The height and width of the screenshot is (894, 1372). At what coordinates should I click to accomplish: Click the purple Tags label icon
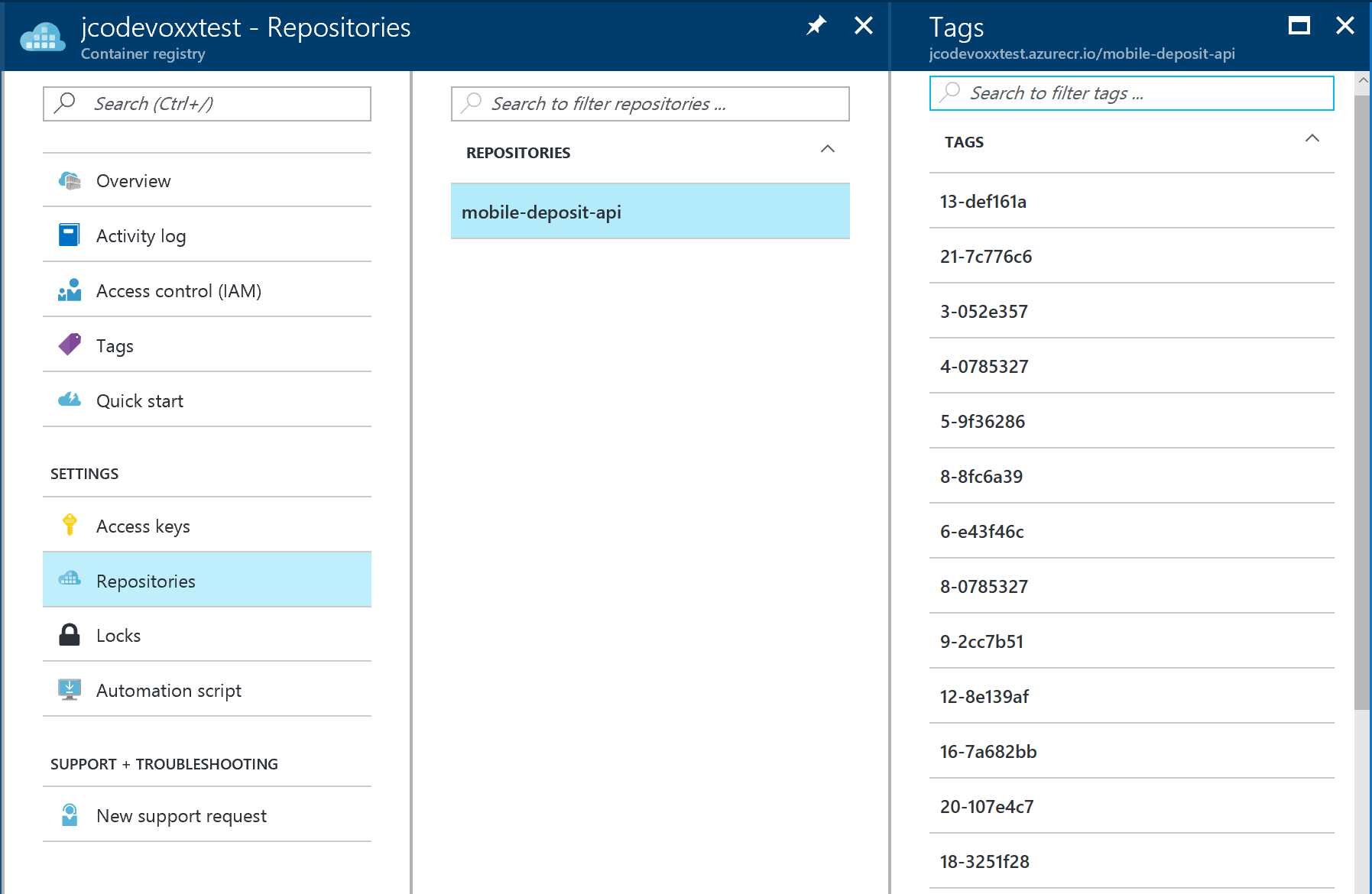pos(70,345)
